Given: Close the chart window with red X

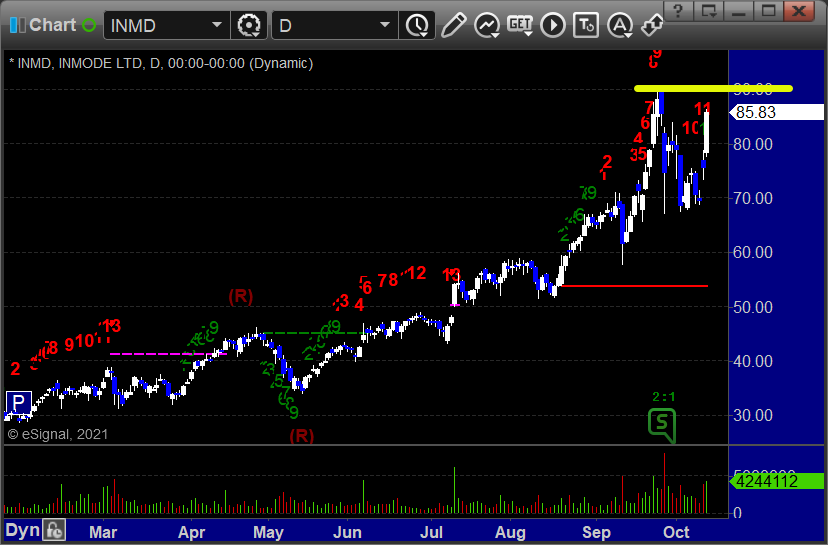Looking at the screenshot, I should coord(799,10).
